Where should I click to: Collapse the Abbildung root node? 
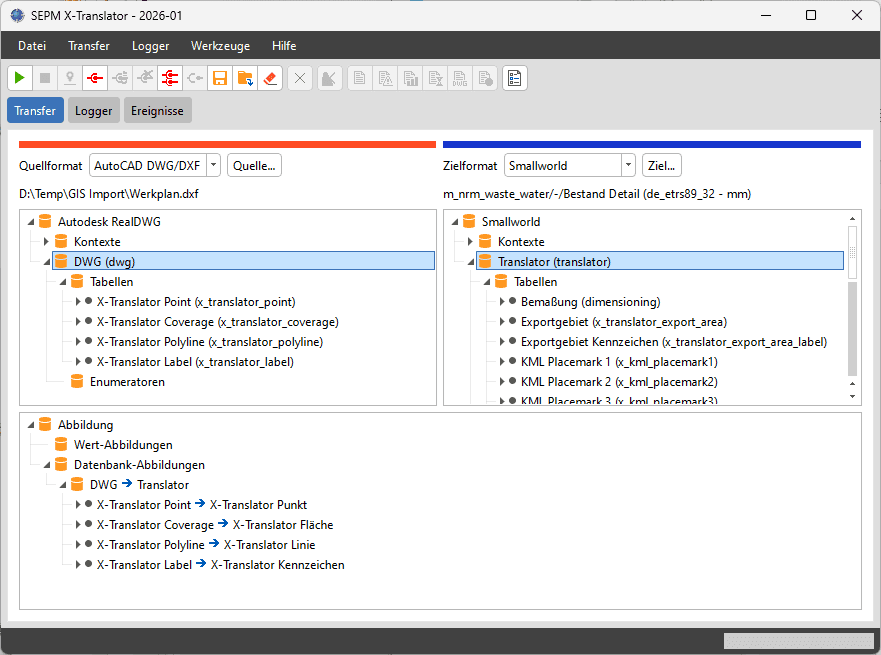coord(31,425)
